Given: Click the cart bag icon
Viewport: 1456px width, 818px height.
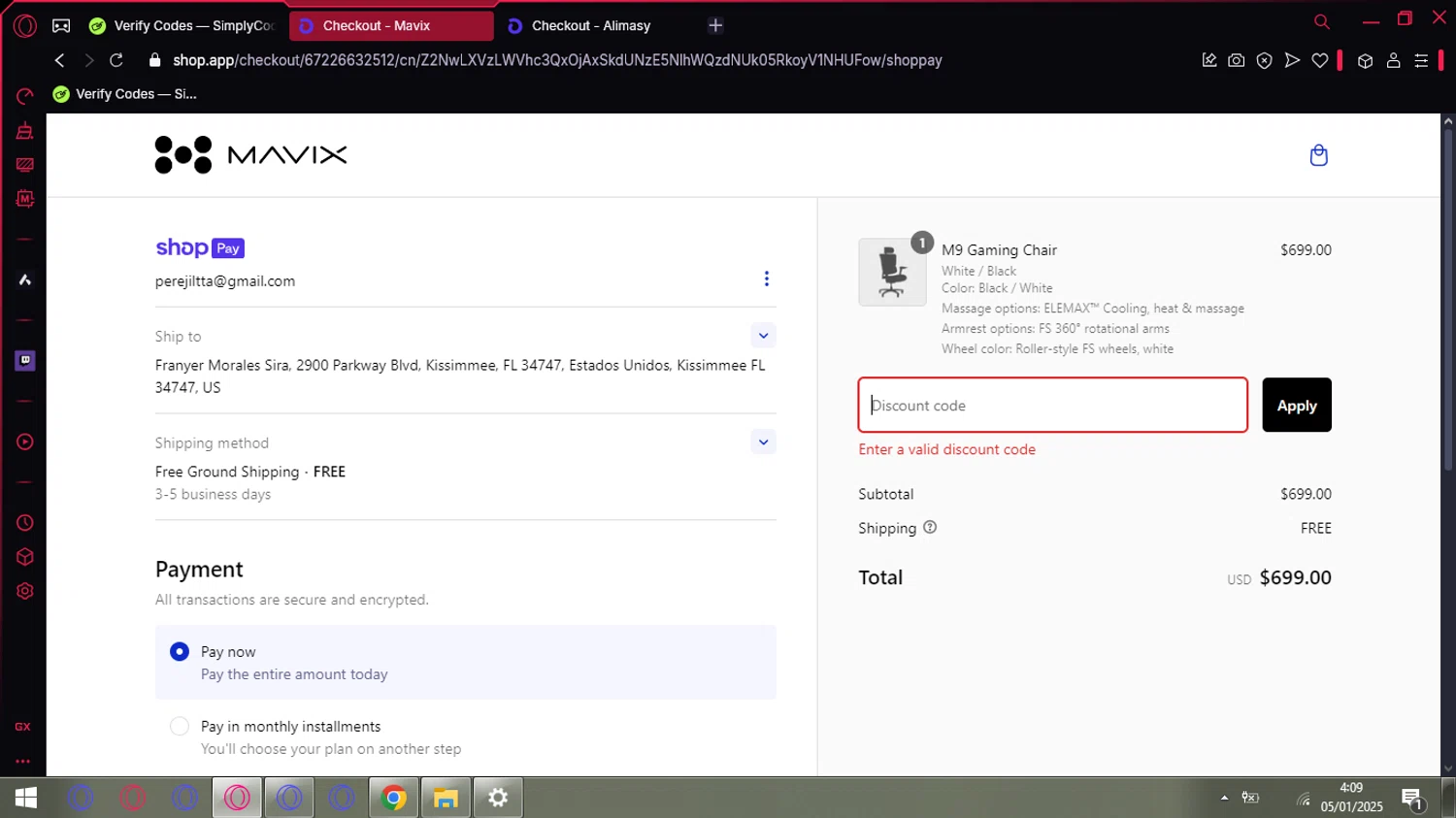Looking at the screenshot, I should 1318,155.
